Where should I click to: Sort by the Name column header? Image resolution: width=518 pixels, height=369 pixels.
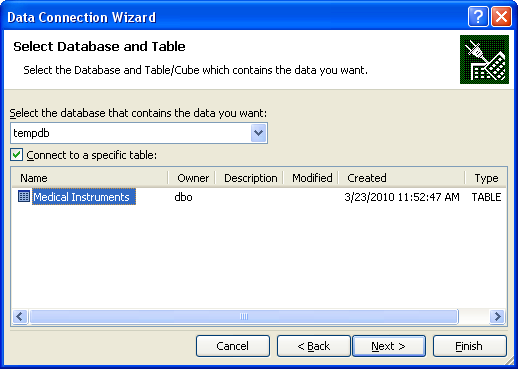coord(89,178)
